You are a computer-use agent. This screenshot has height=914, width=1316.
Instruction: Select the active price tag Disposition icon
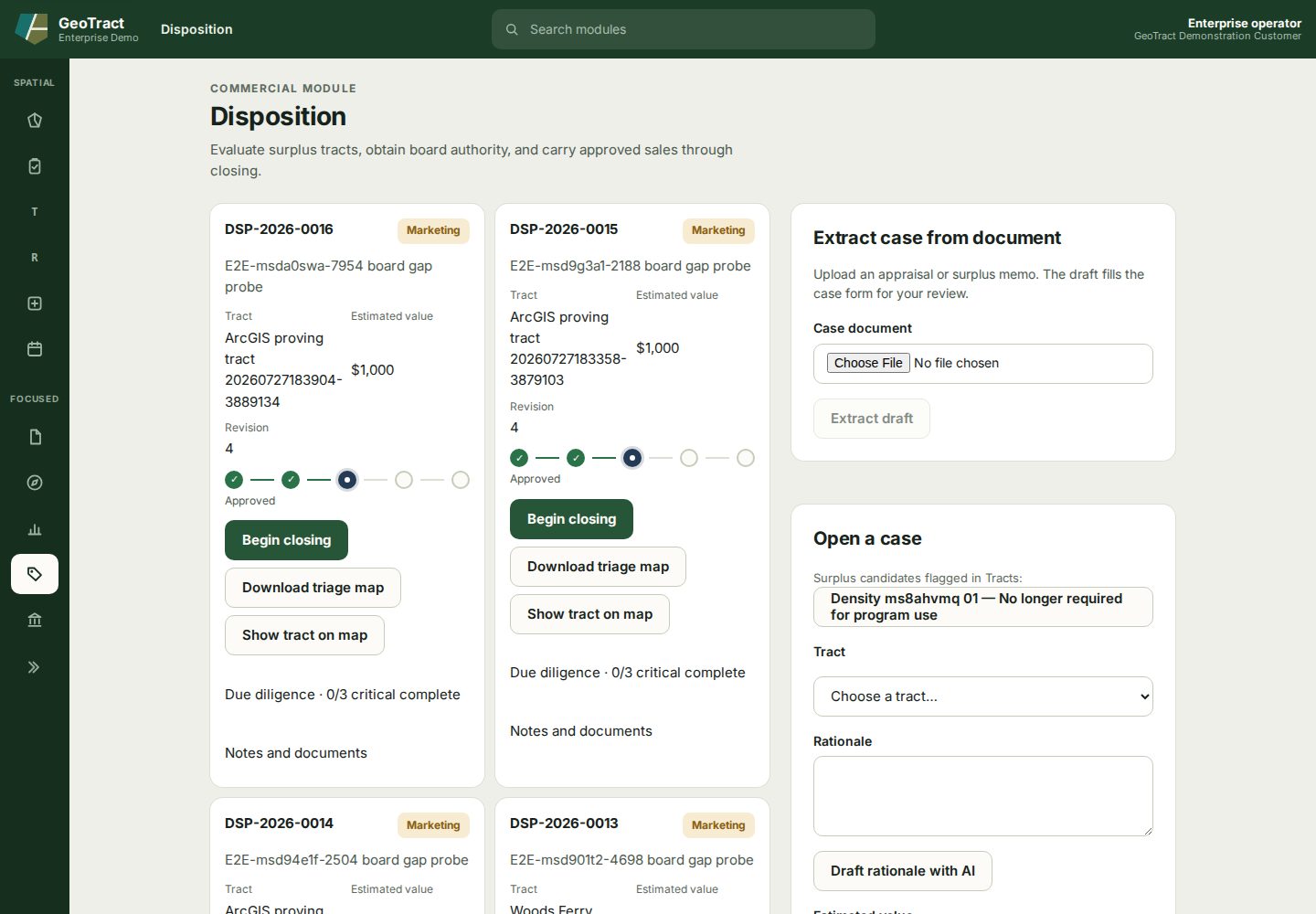[35, 574]
